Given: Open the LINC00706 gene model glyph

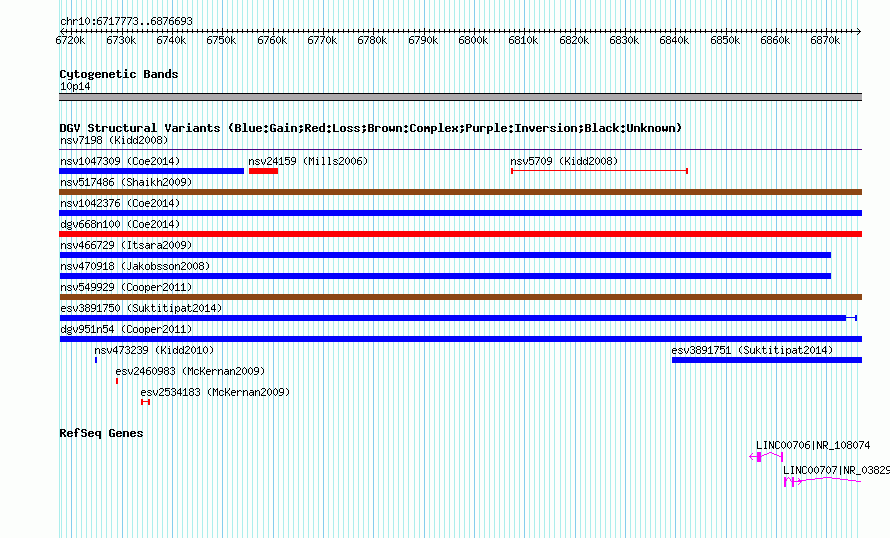Looking at the screenshot, I should 766,457.
